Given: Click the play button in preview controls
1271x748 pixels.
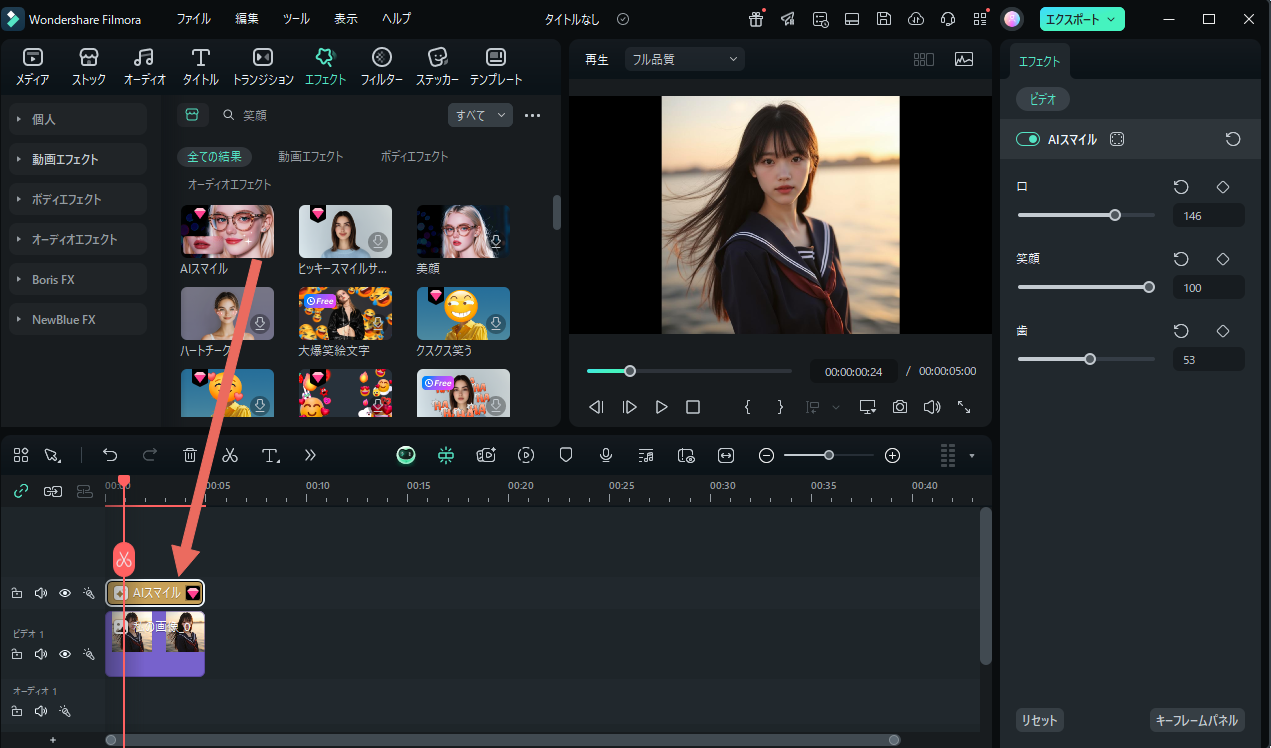Looking at the screenshot, I should [x=661, y=407].
